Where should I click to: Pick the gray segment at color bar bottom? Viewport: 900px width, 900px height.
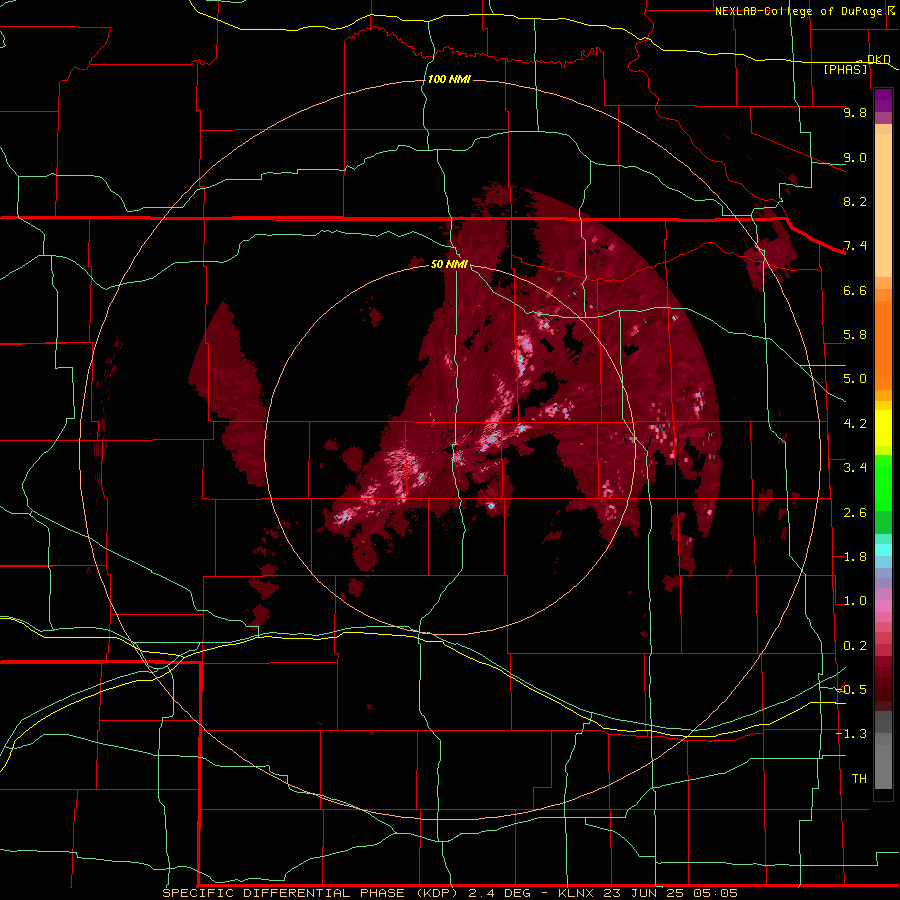(883, 766)
